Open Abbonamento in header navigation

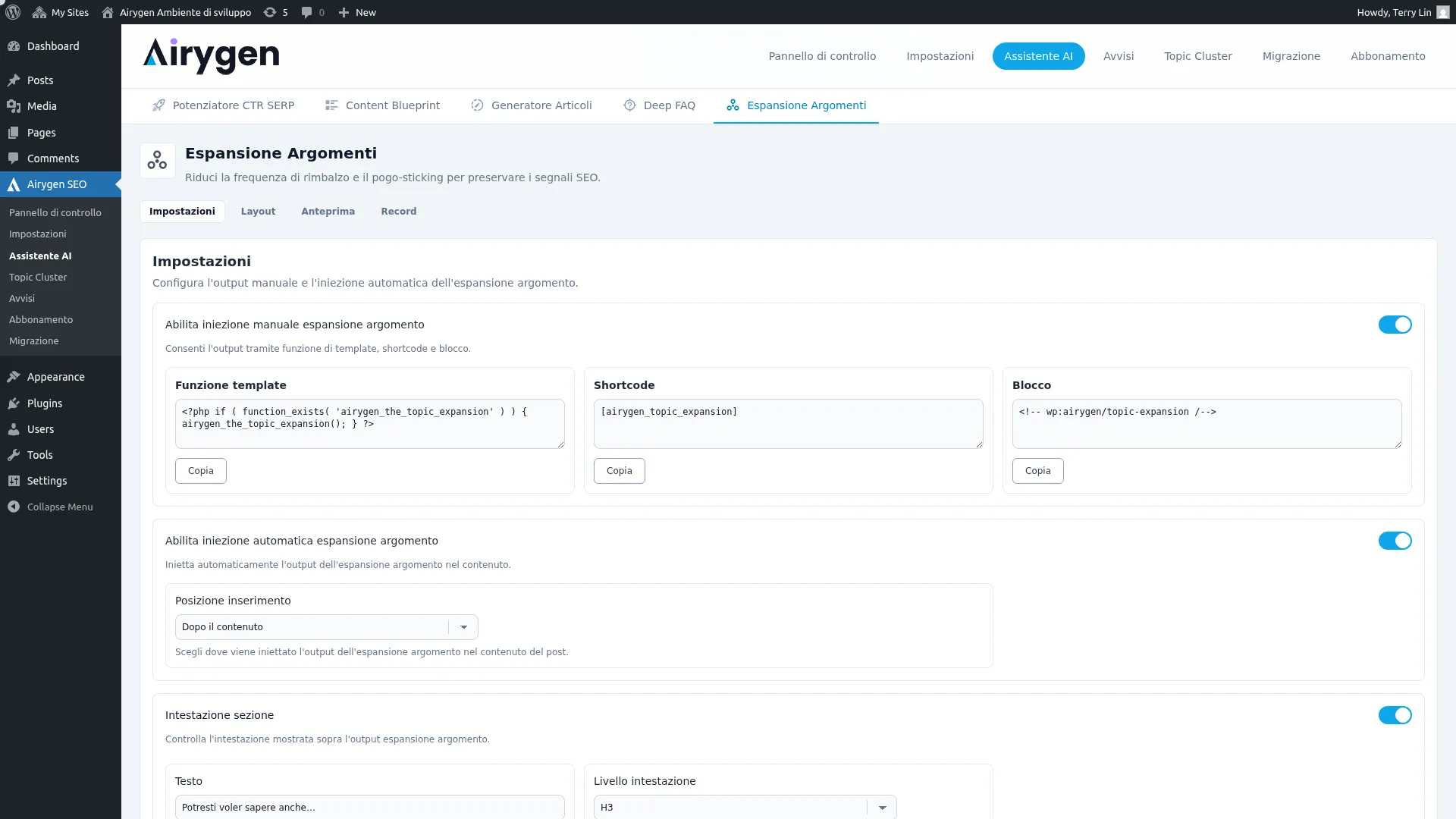(1388, 56)
